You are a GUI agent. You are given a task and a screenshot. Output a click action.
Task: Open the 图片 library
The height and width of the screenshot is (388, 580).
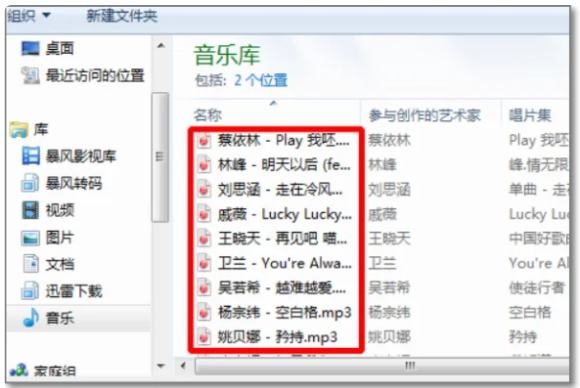point(60,237)
